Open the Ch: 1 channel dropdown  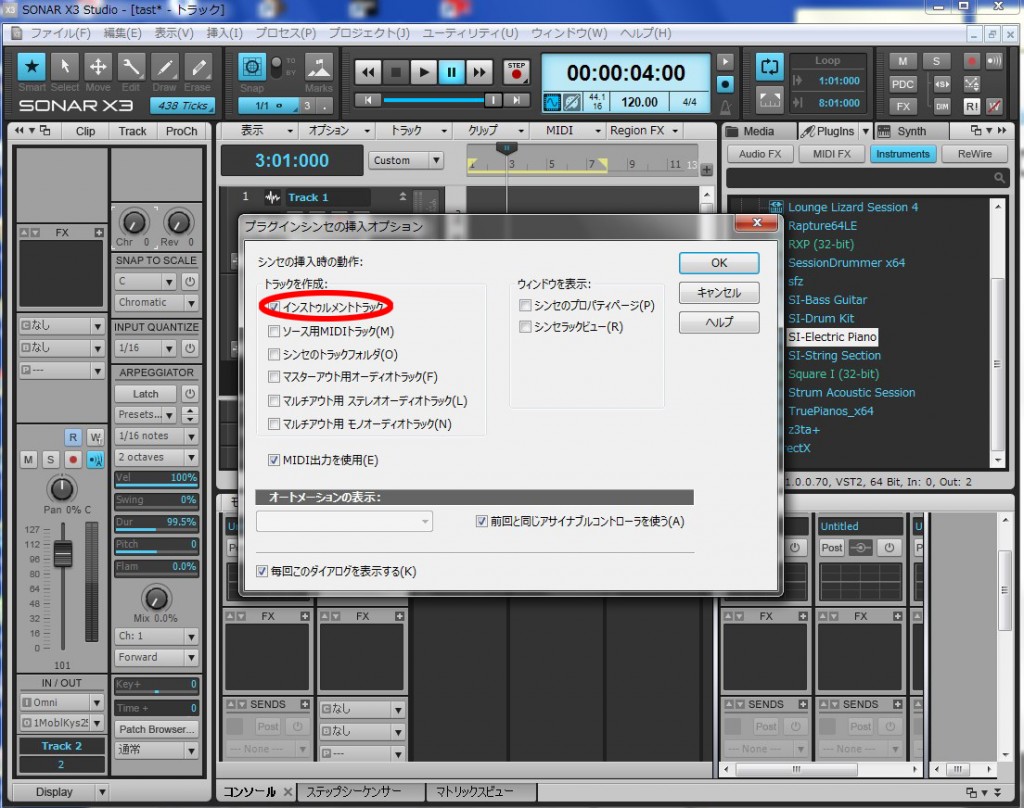pos(156,636)
